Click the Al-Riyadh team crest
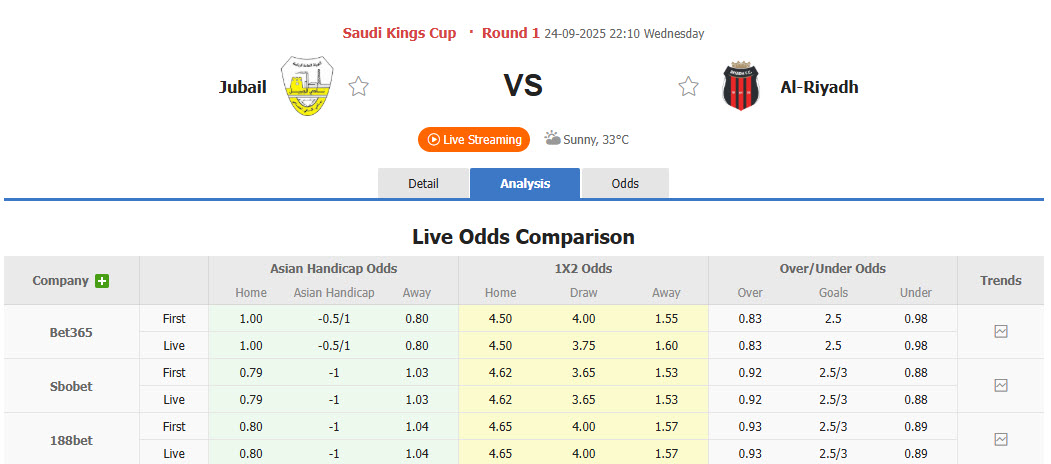This screenshot has height=464, width=1051. click(x=741, y=87)
